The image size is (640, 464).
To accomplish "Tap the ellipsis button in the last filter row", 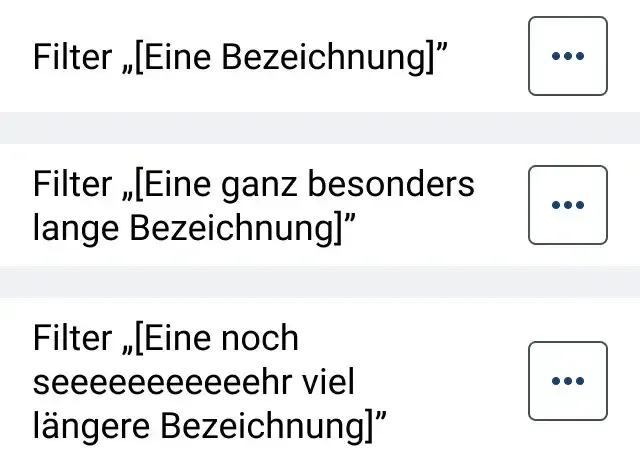I will [x=568, y=381].
